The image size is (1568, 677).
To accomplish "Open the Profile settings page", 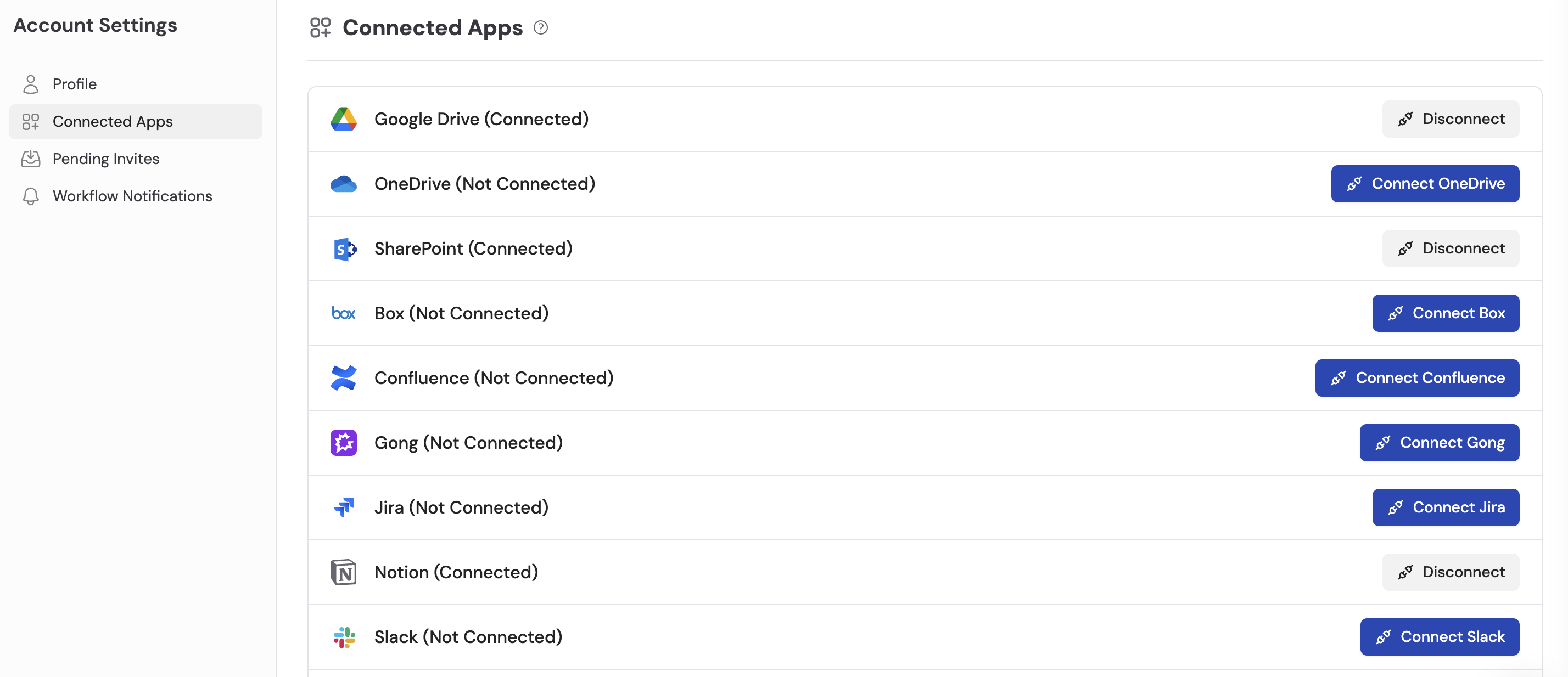I will 74,84.
